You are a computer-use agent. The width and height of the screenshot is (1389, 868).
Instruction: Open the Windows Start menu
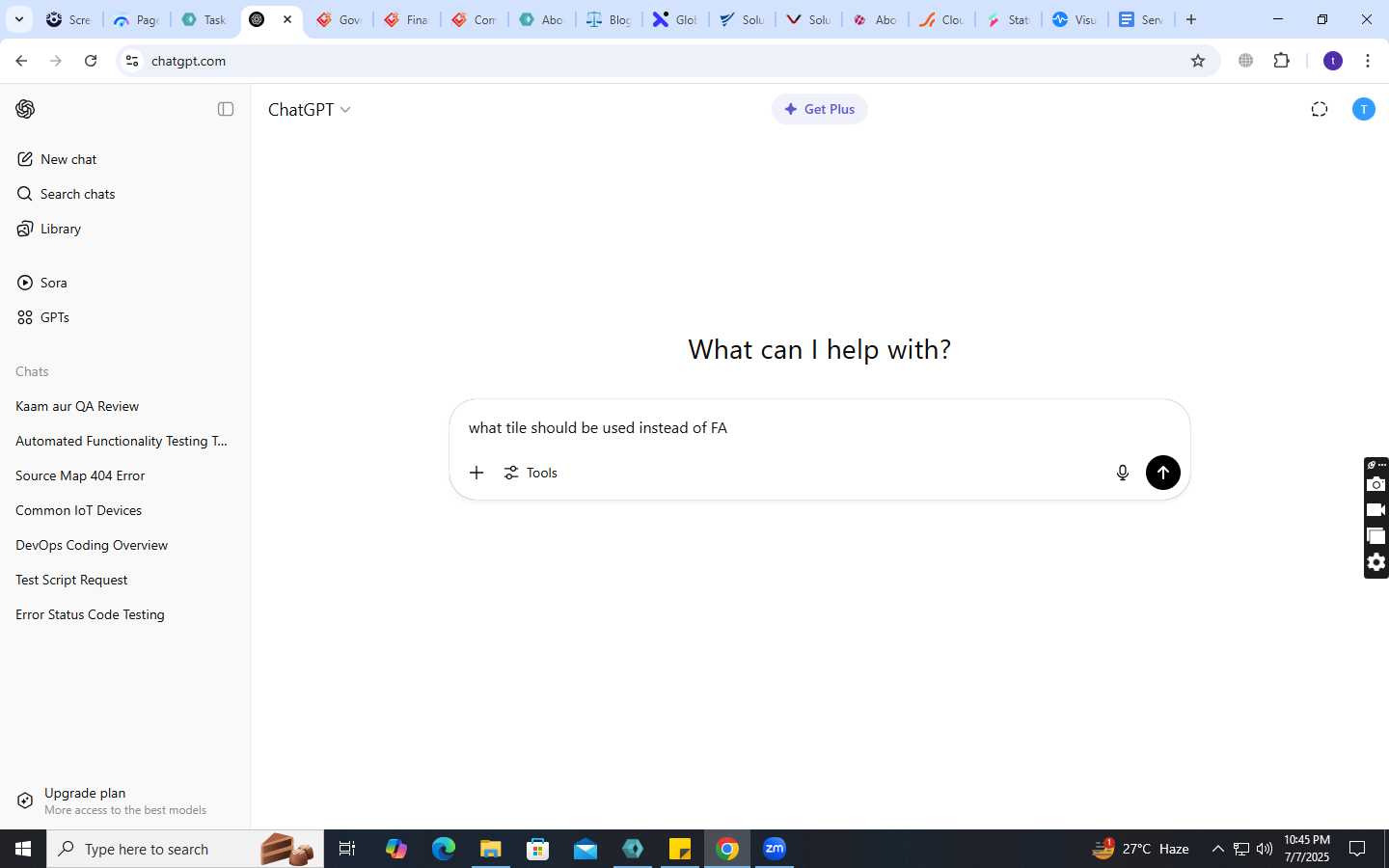tap(23, 849)
